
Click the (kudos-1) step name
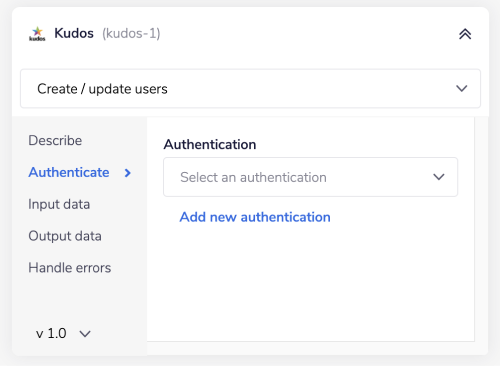[x=131, y=34]
